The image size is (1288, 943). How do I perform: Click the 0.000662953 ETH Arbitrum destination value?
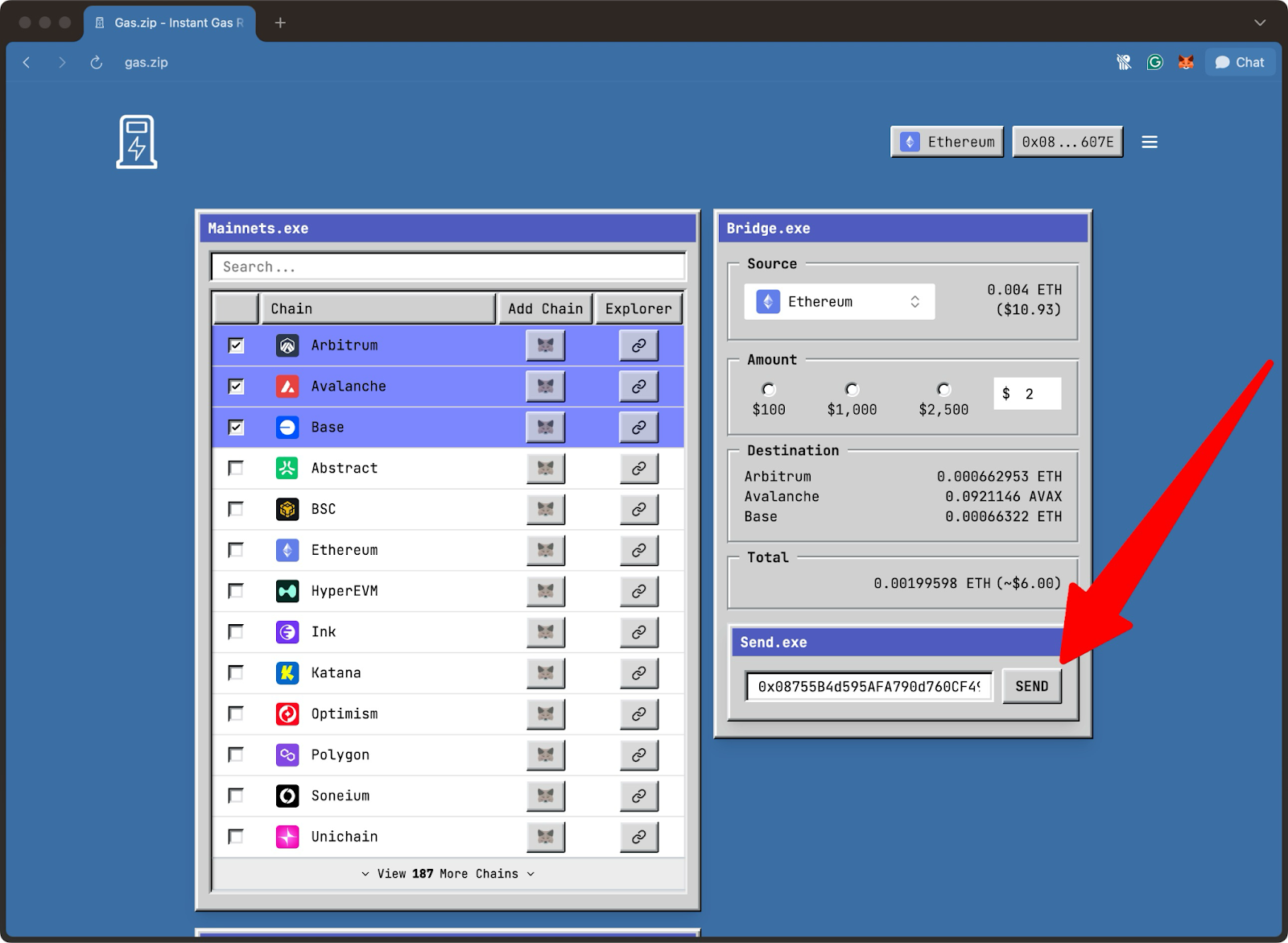click(x=1000, y=477)
